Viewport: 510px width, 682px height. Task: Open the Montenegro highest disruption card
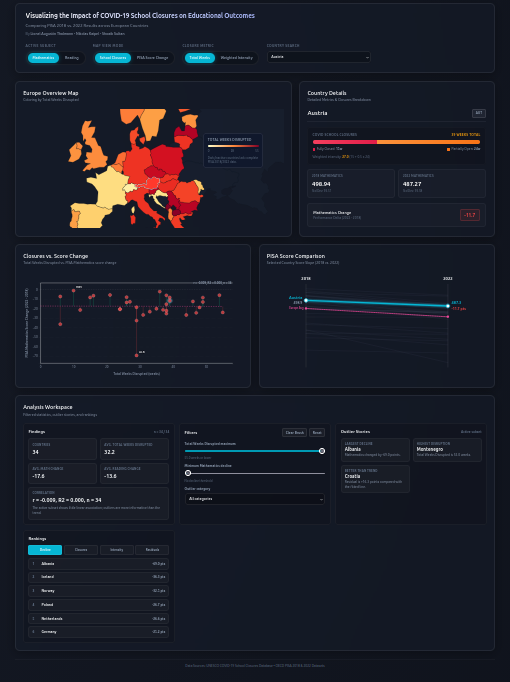pyautogui.click(x=447, y=450)
